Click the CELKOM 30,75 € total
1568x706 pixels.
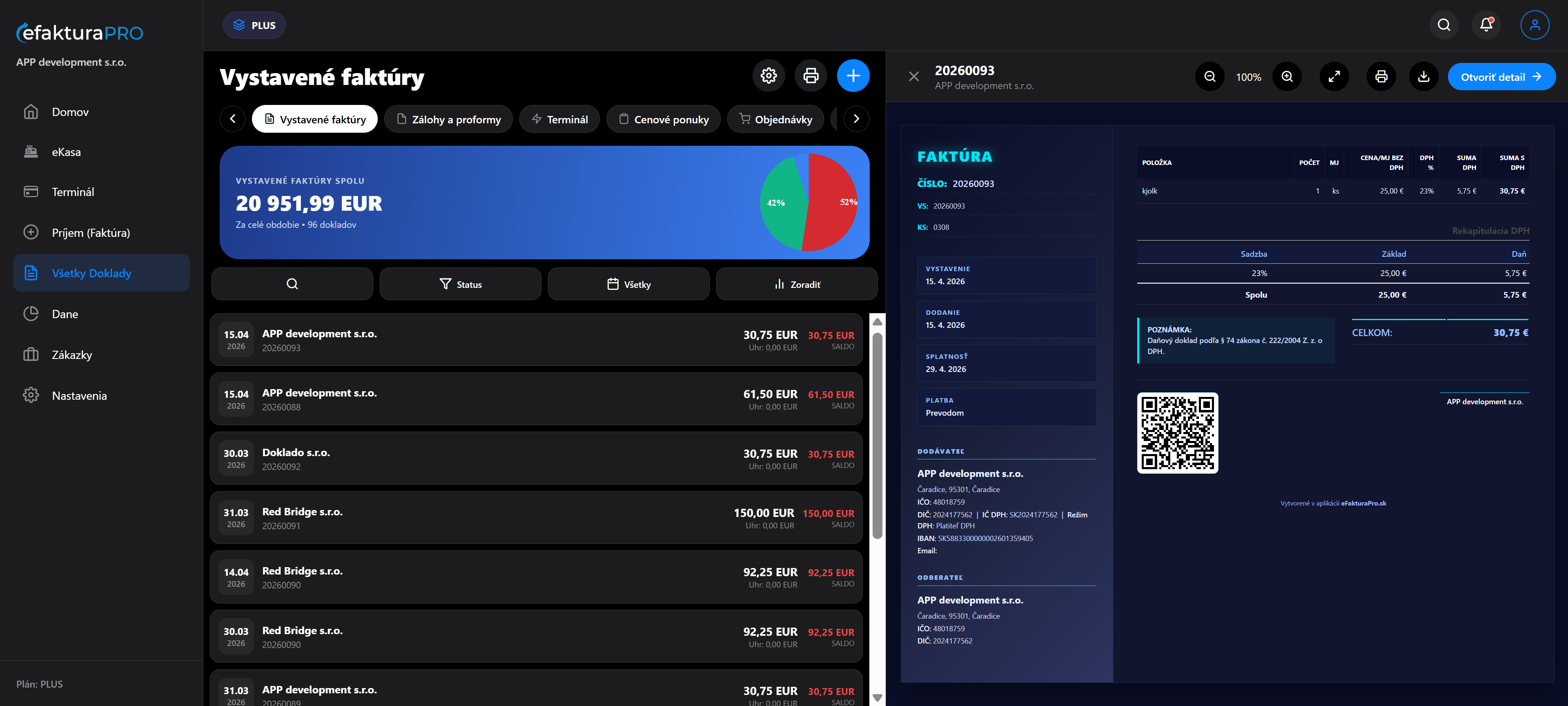coord(1439,333)
